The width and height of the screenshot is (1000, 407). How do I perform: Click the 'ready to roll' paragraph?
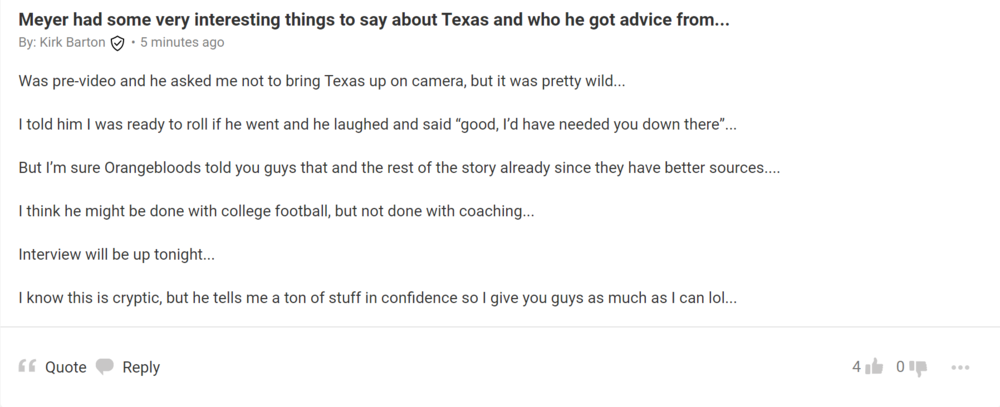[x=377, y=125]
